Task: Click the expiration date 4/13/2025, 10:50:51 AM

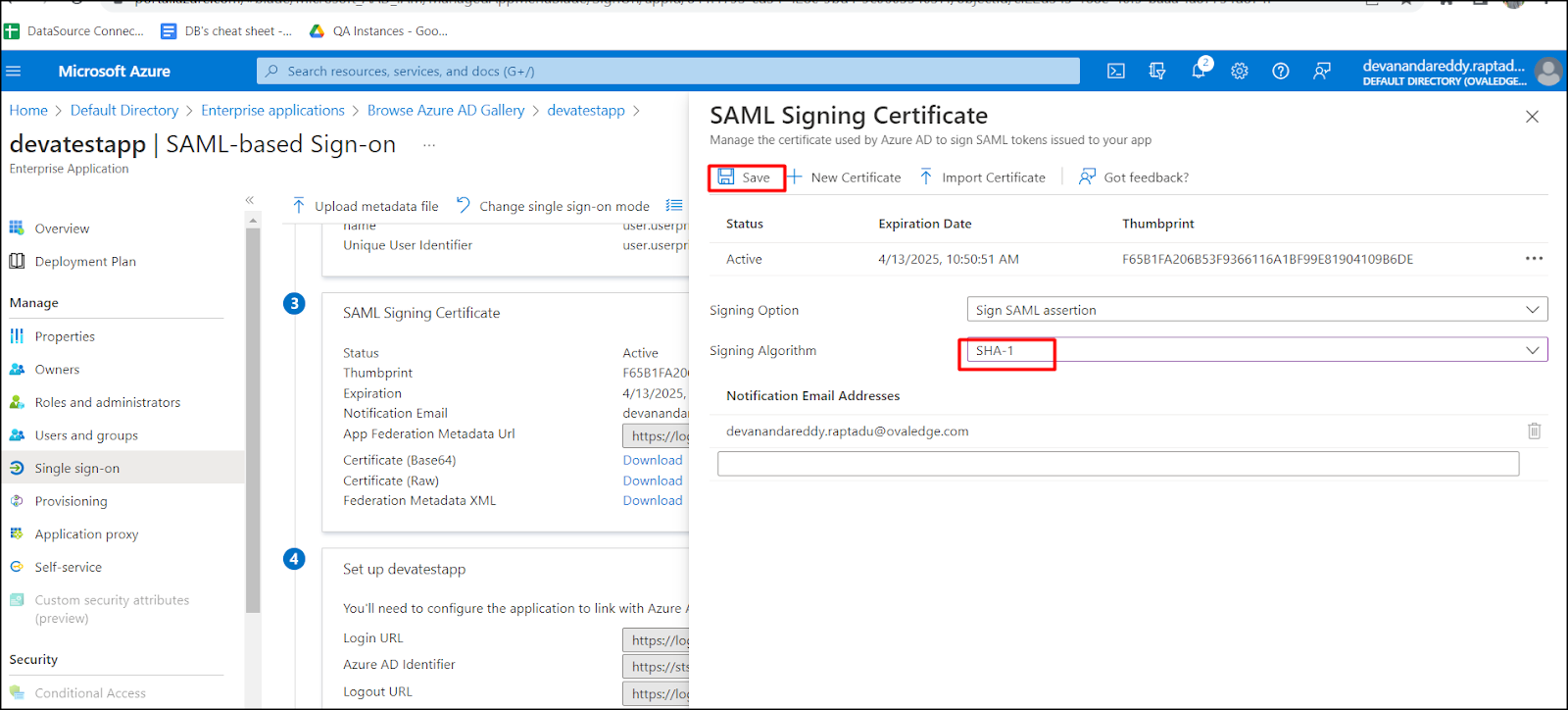Action: (949, 259)
